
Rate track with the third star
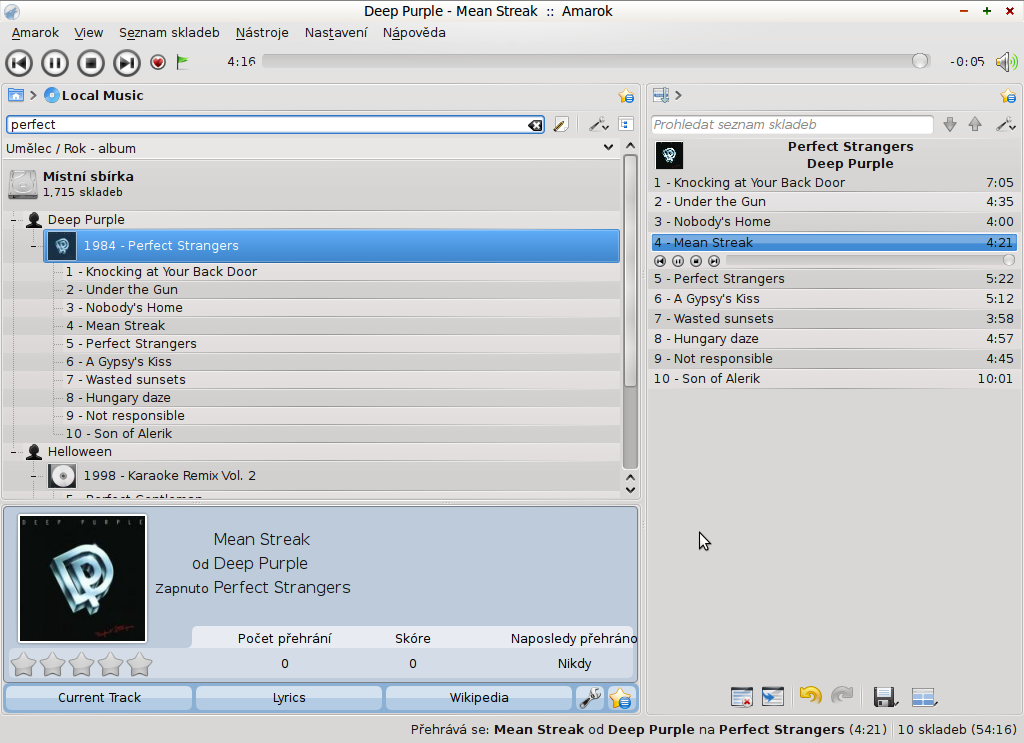(81, 664)
